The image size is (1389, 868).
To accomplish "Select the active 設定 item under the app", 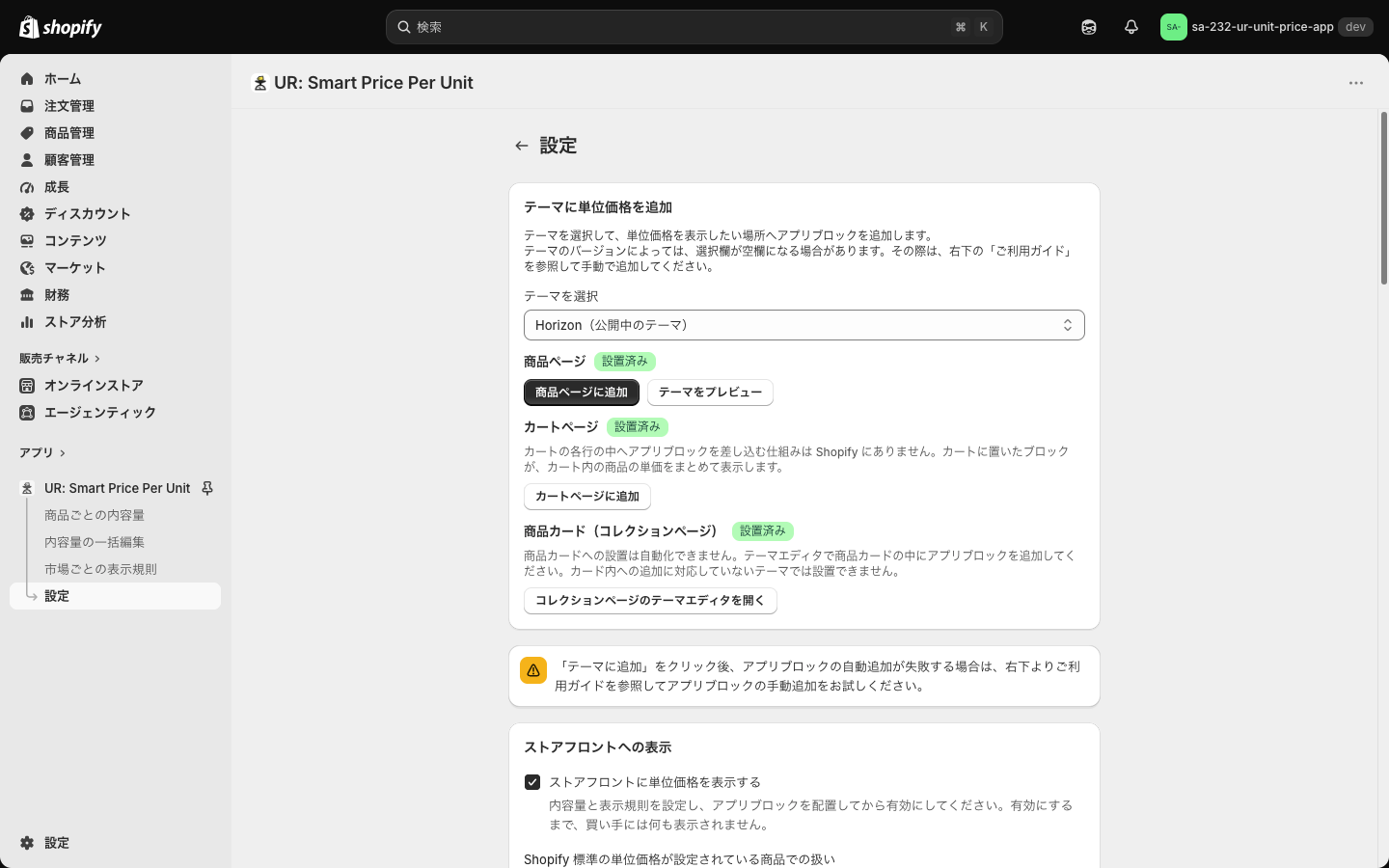I will [116, 596].
